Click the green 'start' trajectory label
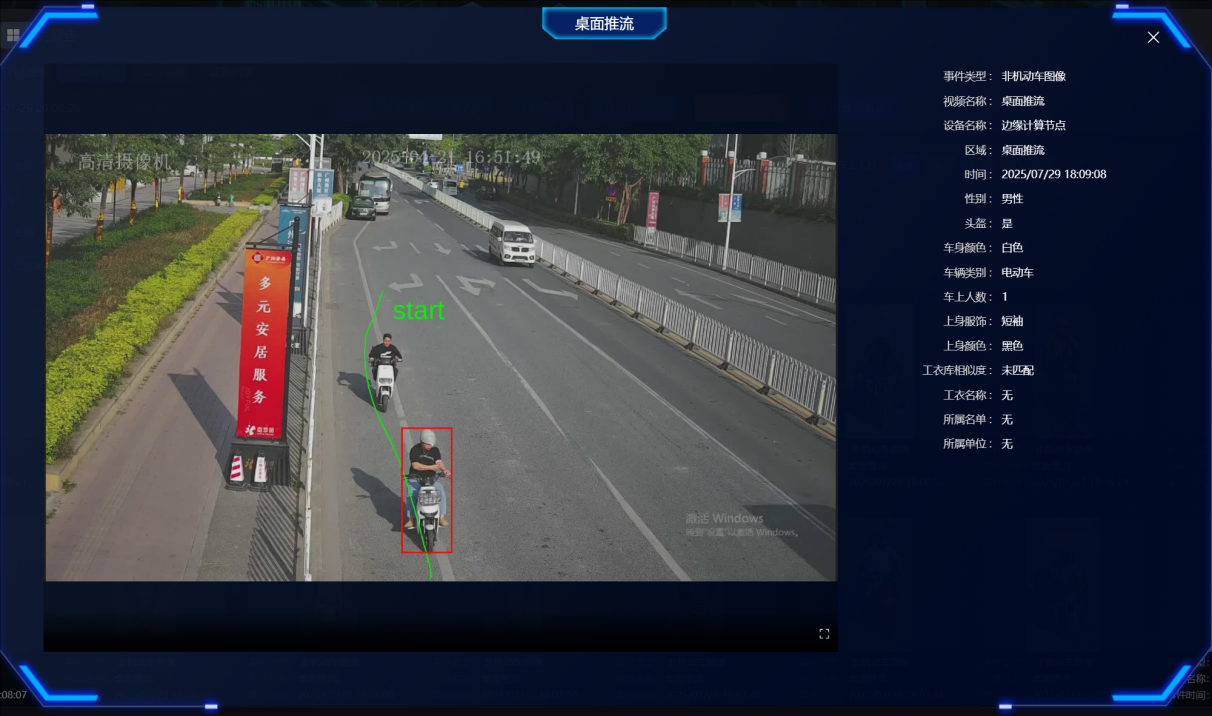Image resolution: width=1212 pixels, height=716 pixels. point(418,311)
